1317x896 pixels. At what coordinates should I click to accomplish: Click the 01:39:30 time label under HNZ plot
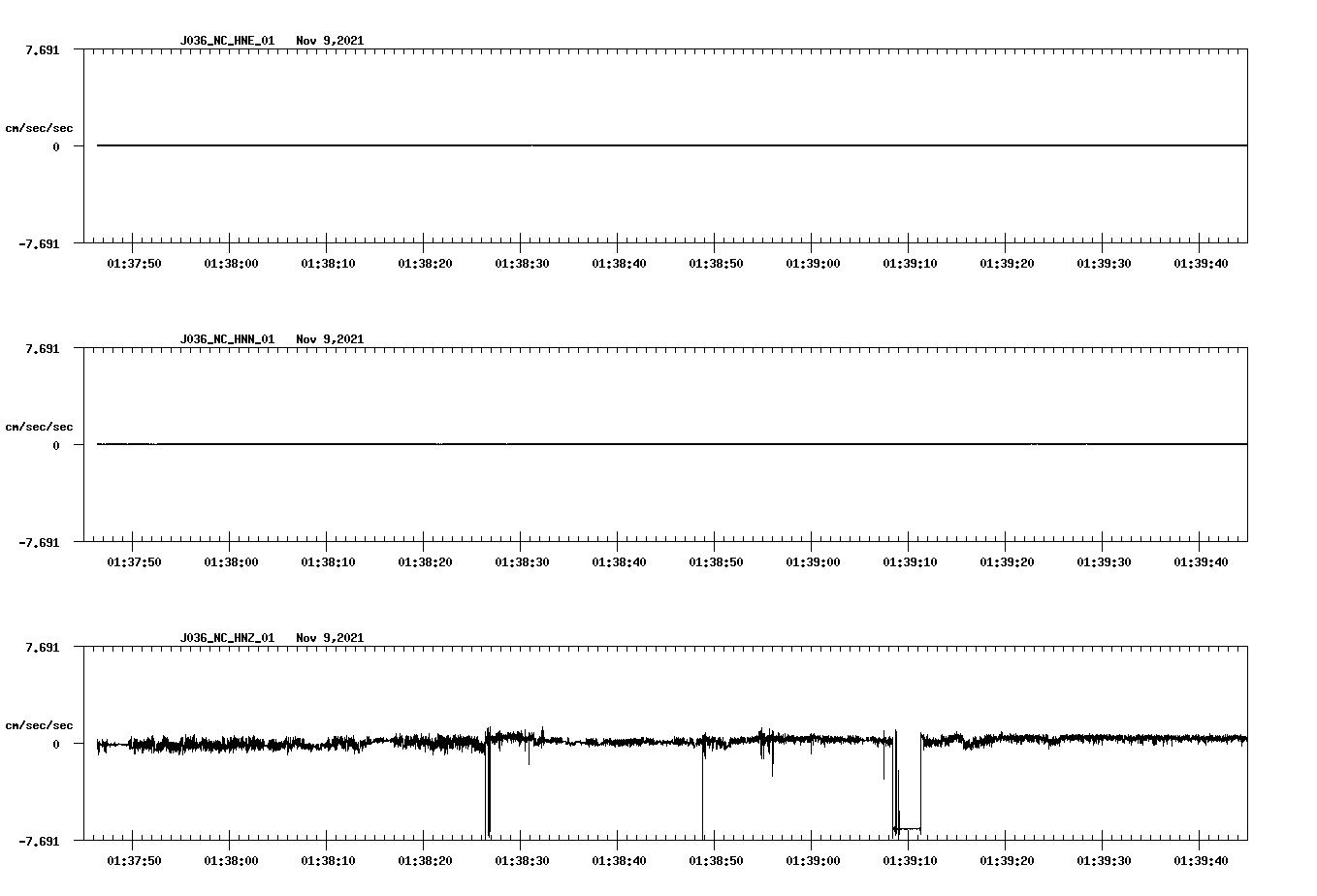pyautogui.click(x=1104, y=861)
